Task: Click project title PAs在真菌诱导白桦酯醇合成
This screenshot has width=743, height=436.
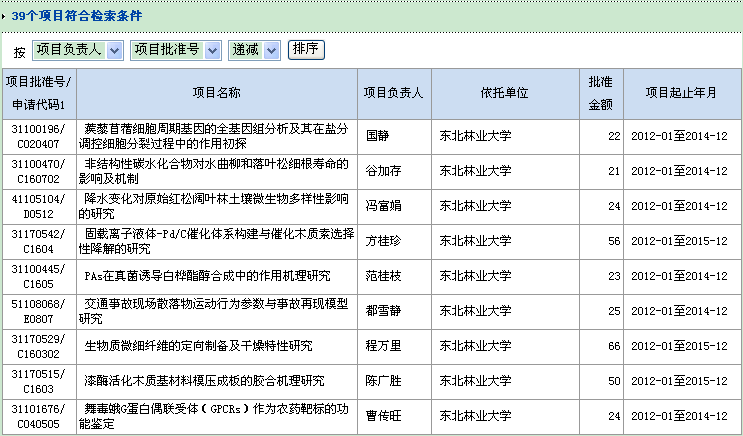Action: [208, 276]
